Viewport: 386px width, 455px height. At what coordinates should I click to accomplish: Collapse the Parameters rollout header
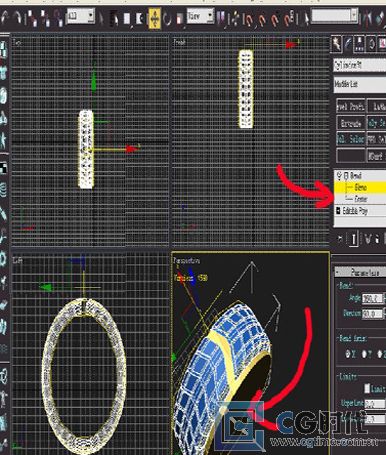pyautogui.click(x=360, y=273)
